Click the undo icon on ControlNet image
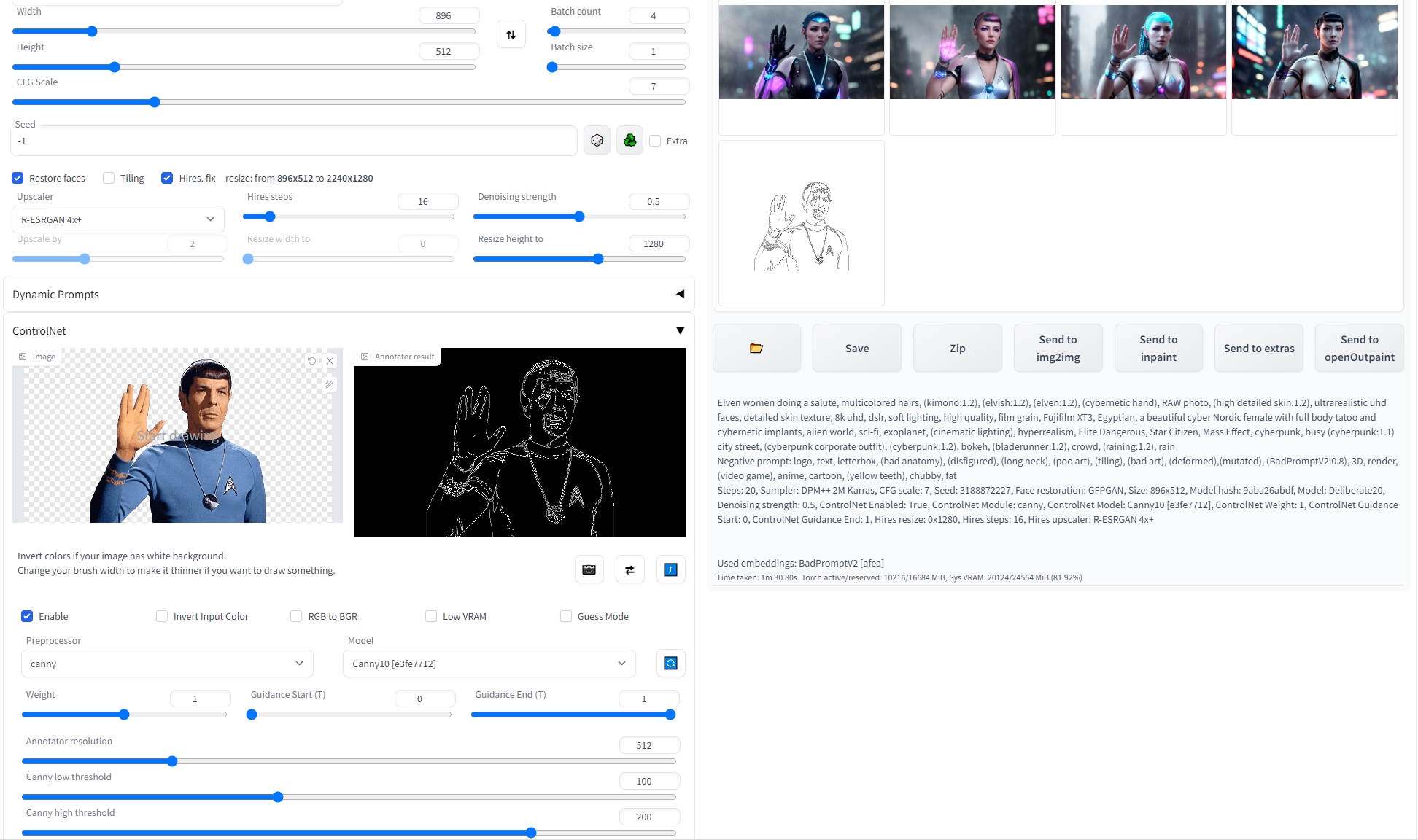Image resolution: width=1418 pixels, height=840 pixels. pyautogui.click(x=311, y=361)
